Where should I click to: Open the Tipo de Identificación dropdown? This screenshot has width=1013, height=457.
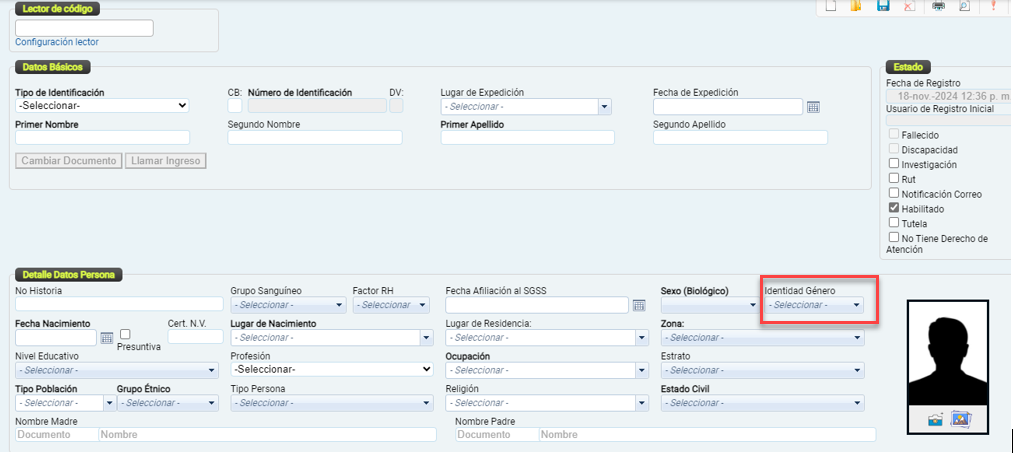point(102,105)
